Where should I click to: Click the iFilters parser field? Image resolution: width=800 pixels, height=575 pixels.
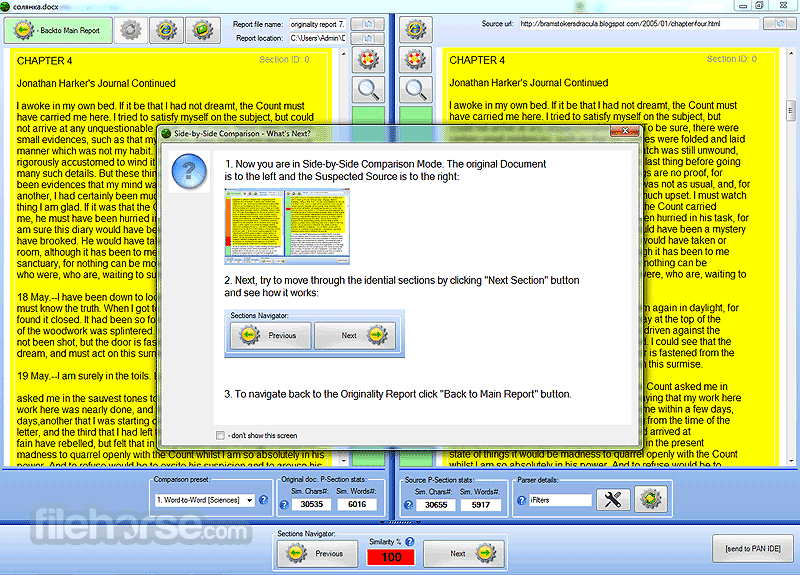(560, 501)
